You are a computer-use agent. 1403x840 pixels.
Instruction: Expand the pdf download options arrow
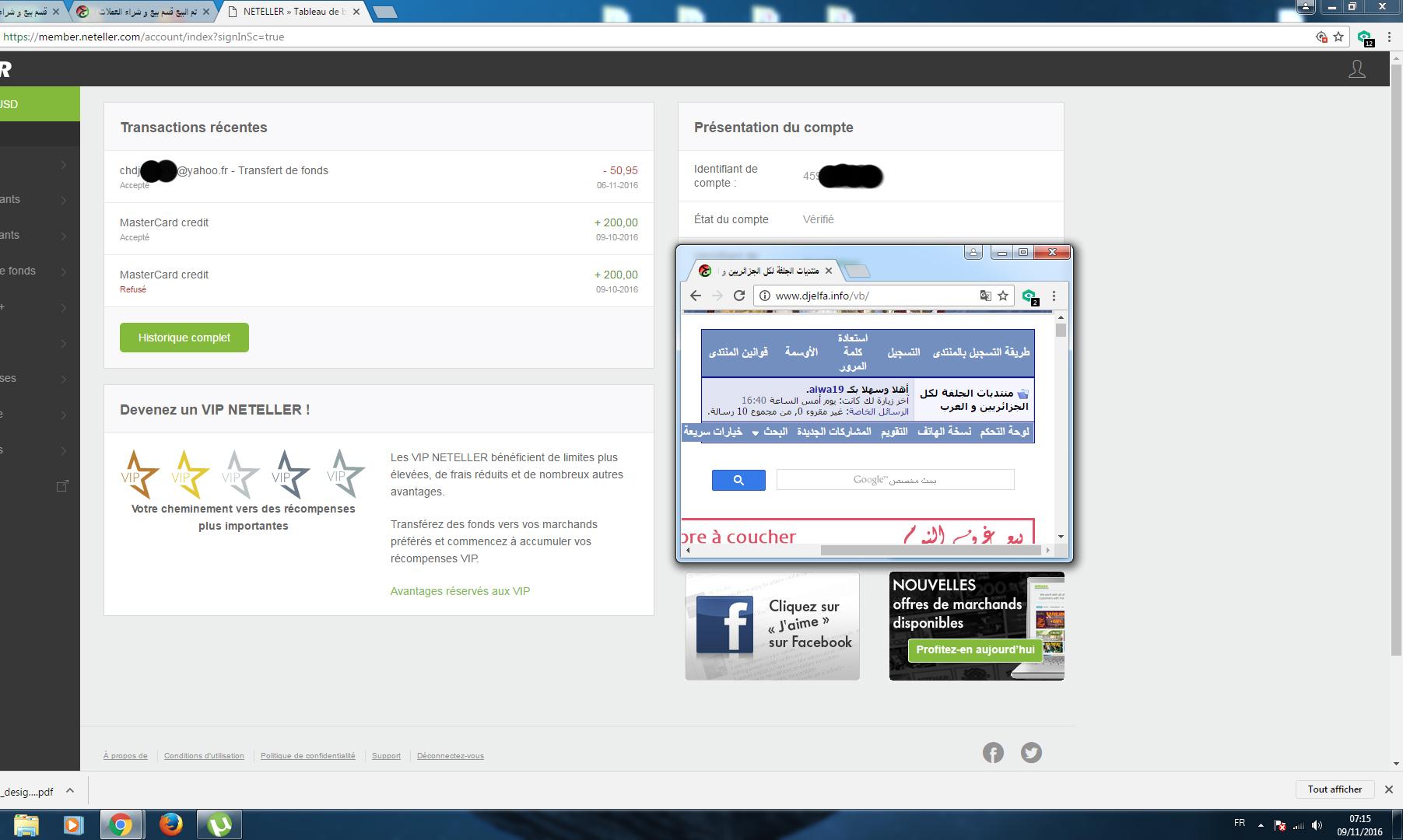tap(70, 791)
